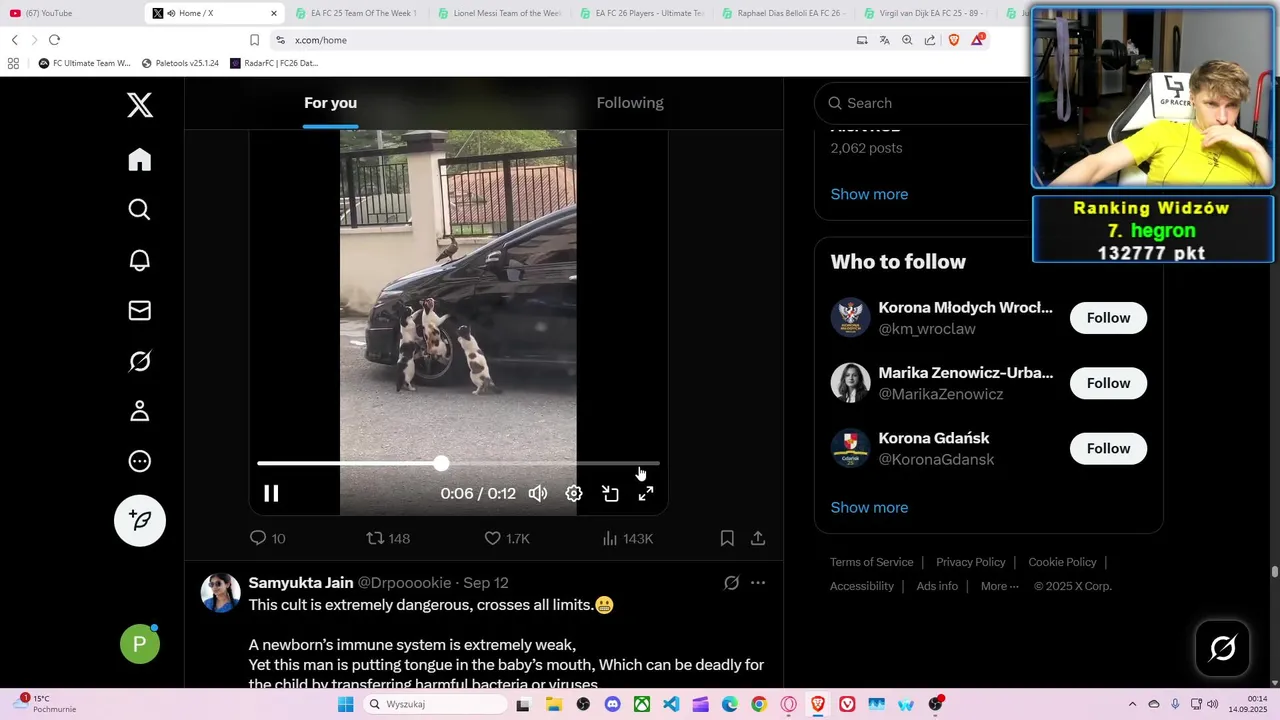The height and width of the screenshot is (720, 1280).
Task: Open Samyukta Jain profile name link
Action: tap(300, 583)
